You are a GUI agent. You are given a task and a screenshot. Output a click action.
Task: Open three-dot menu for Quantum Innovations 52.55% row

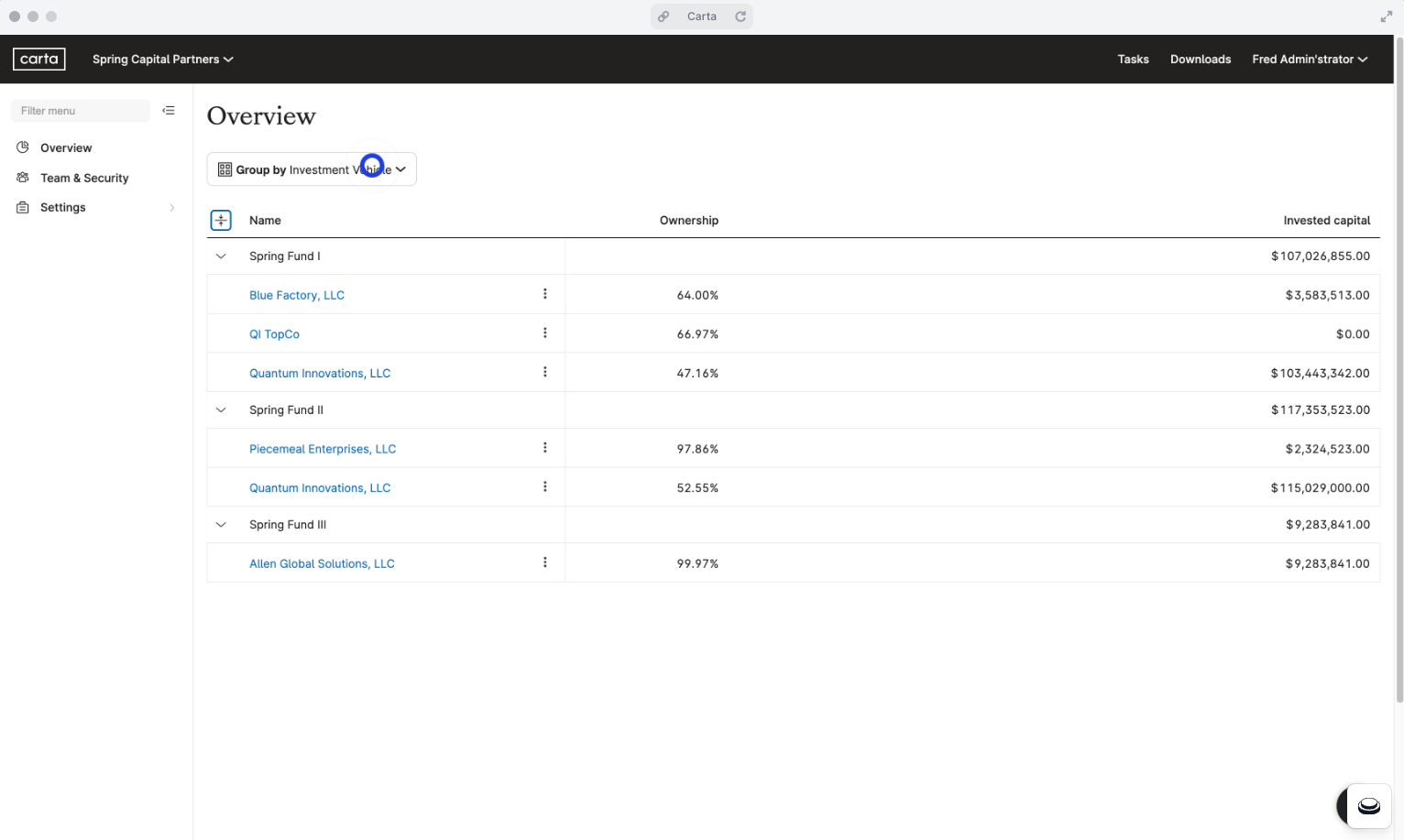pyautogui.click(x=545, y=487)
